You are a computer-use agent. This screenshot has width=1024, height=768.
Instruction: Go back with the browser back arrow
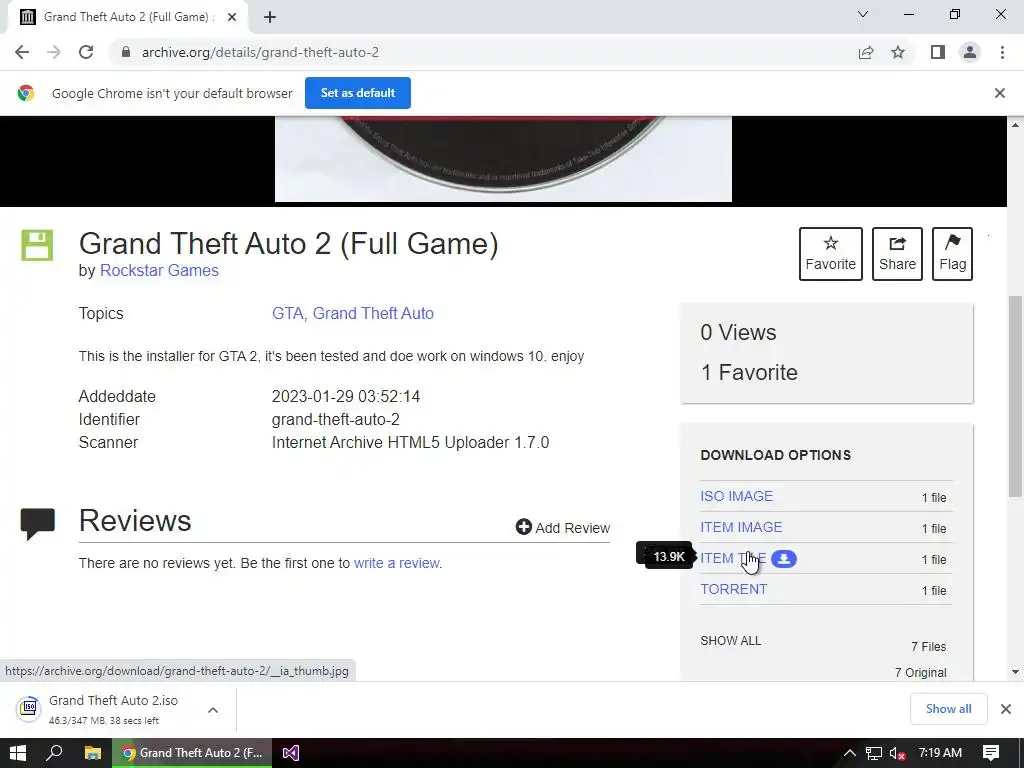pyautogui.click(x=22, y=52)
